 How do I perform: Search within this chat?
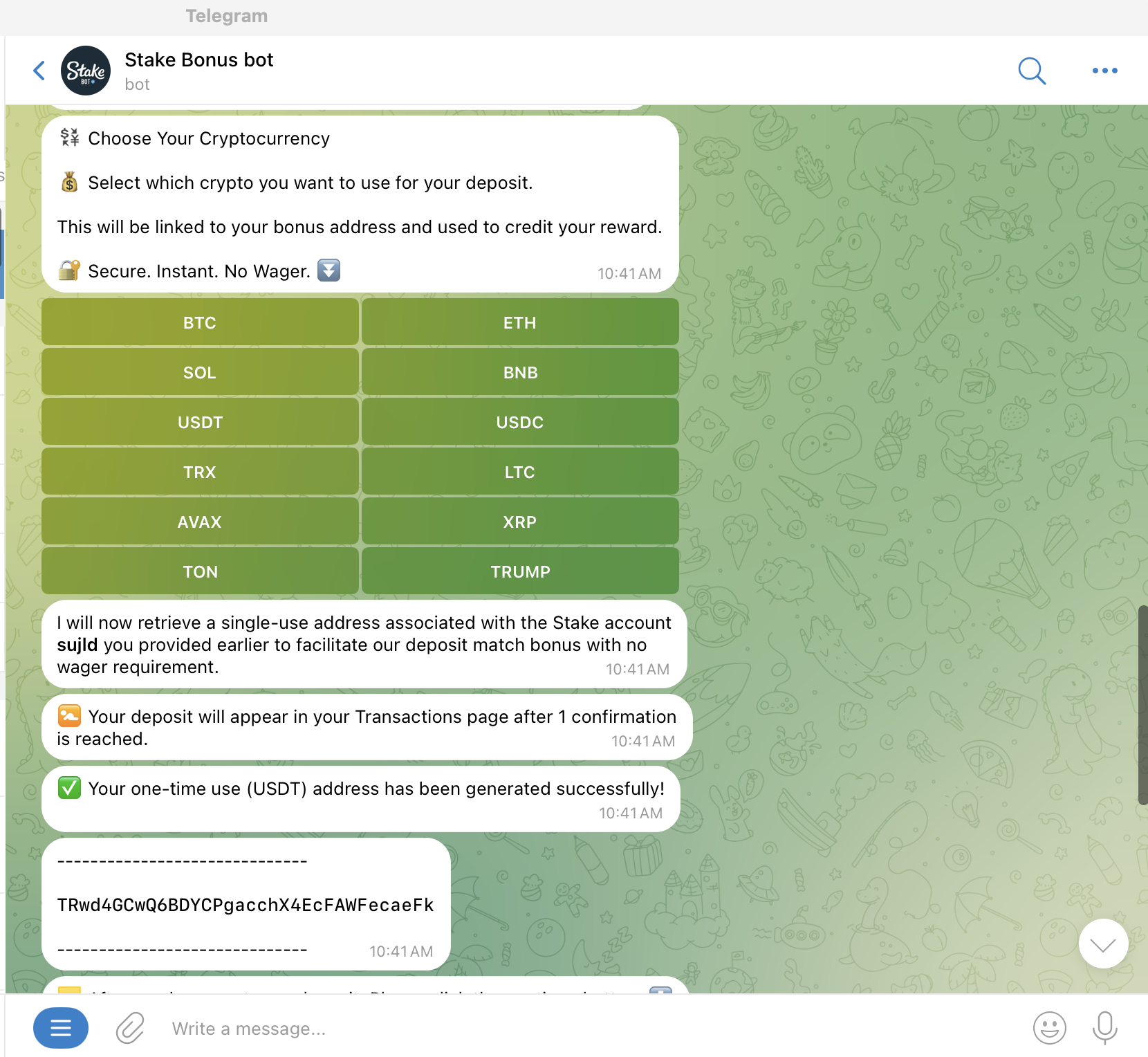[x=1032, y=71]
